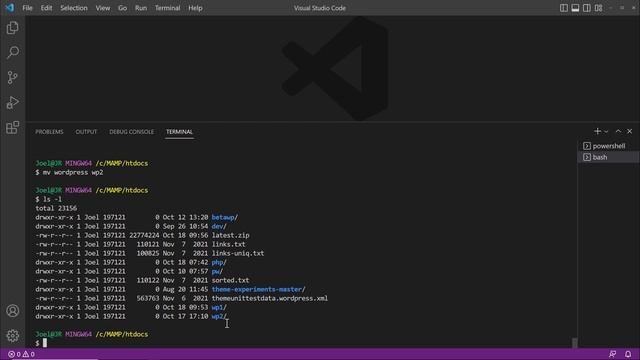Open the Run and Debug view
This screenshot has height=360, width=640.
point(13,102)
